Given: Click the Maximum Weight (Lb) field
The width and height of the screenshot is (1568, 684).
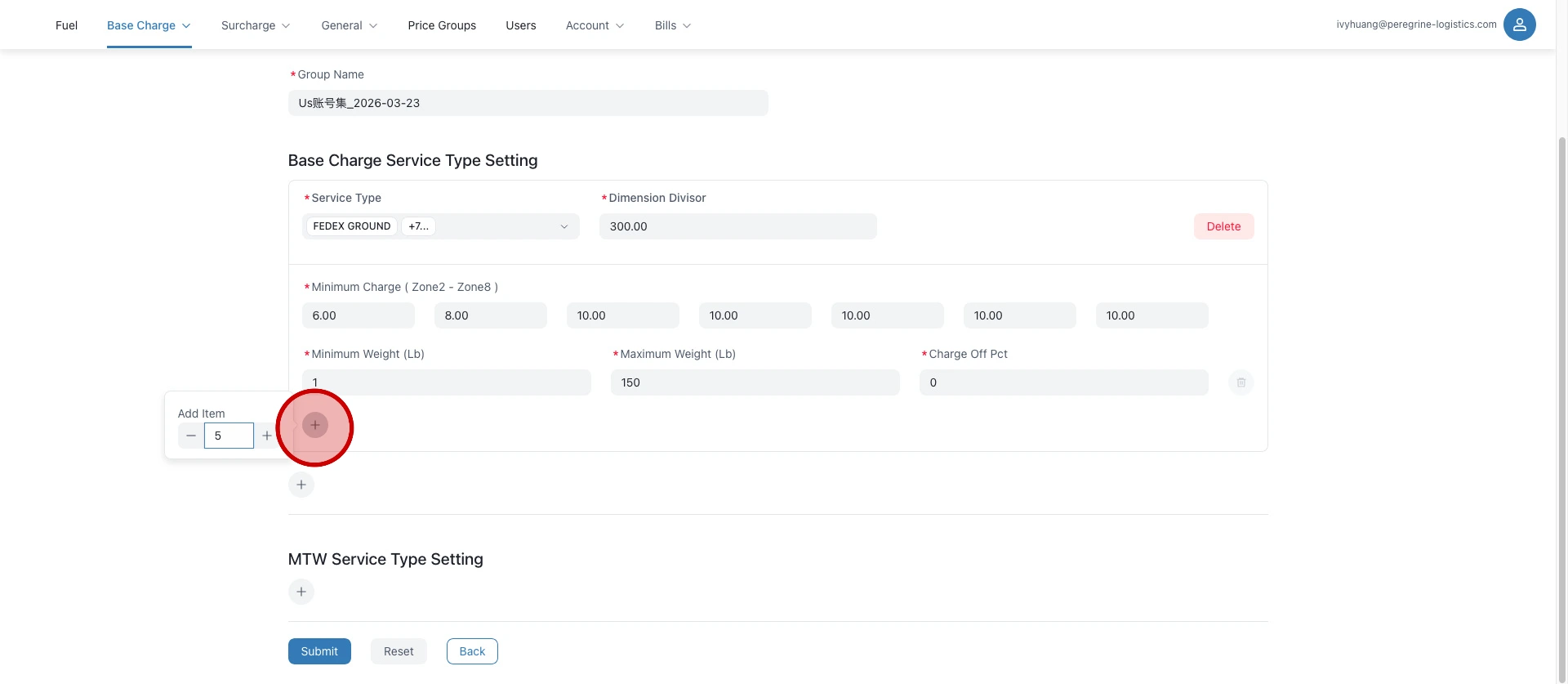Looking at the screenshot, I should click(755, 382).
